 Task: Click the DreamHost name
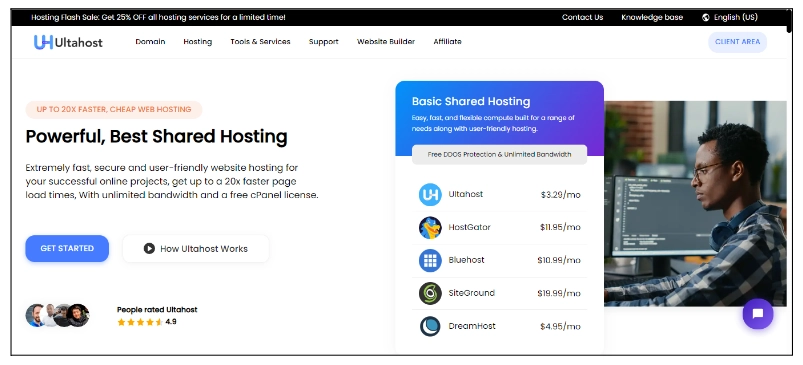472,326
